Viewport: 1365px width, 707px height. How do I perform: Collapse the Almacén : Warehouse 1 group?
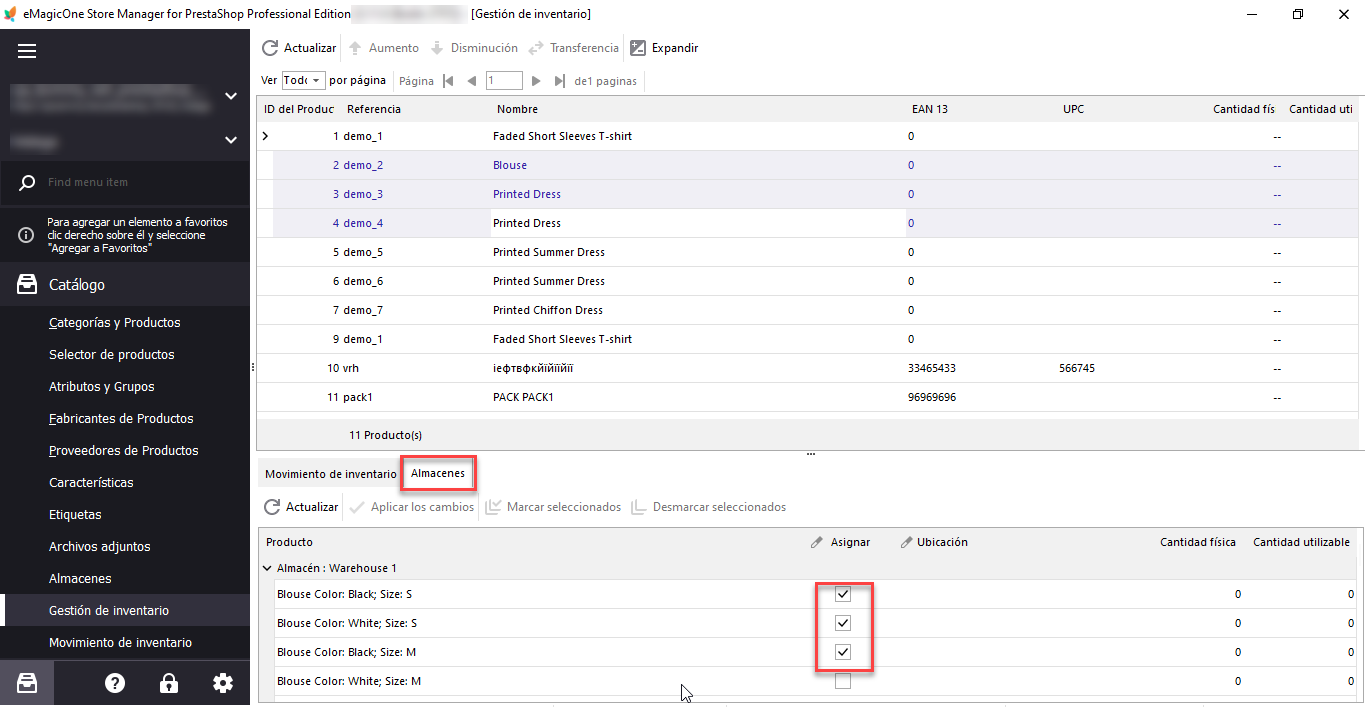(267, 568)
